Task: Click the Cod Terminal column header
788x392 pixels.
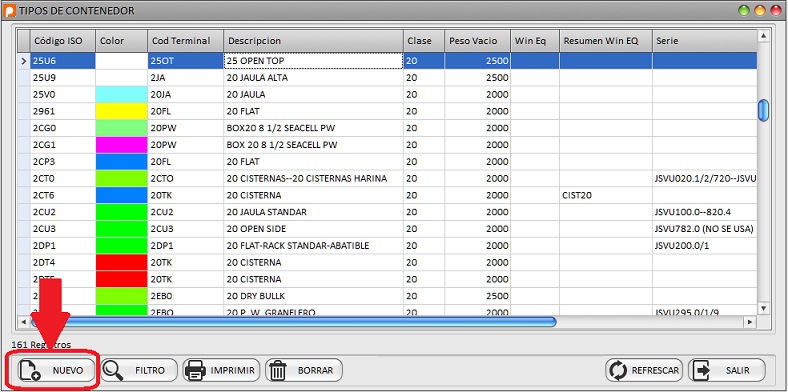Action: click(185, 41)
